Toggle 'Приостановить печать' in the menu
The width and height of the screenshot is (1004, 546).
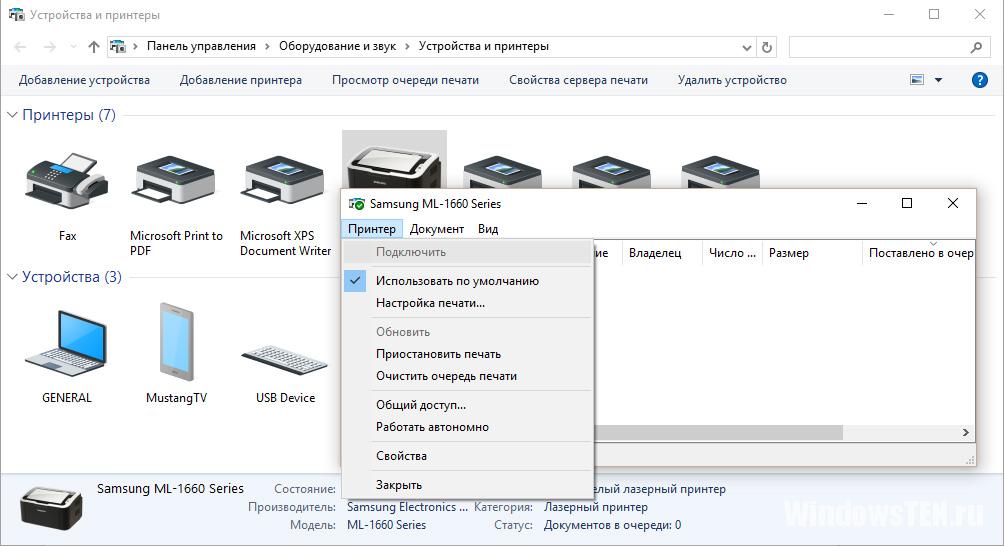click(438, 354)
